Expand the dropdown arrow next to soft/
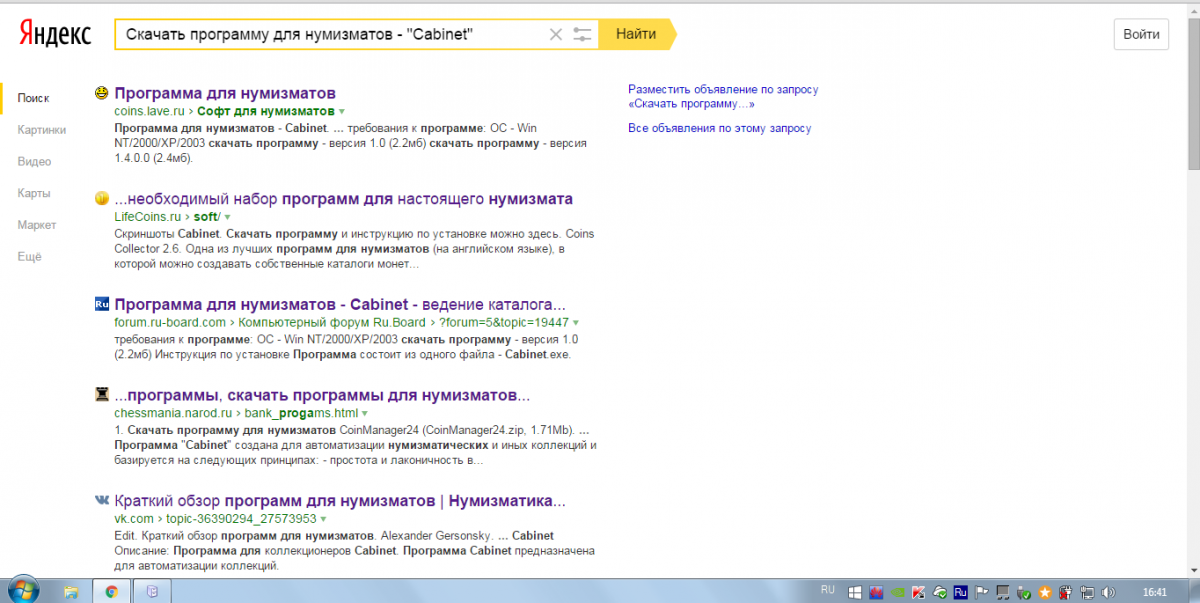This screenshot has width=1200, height=603. [x=227, y=216]
